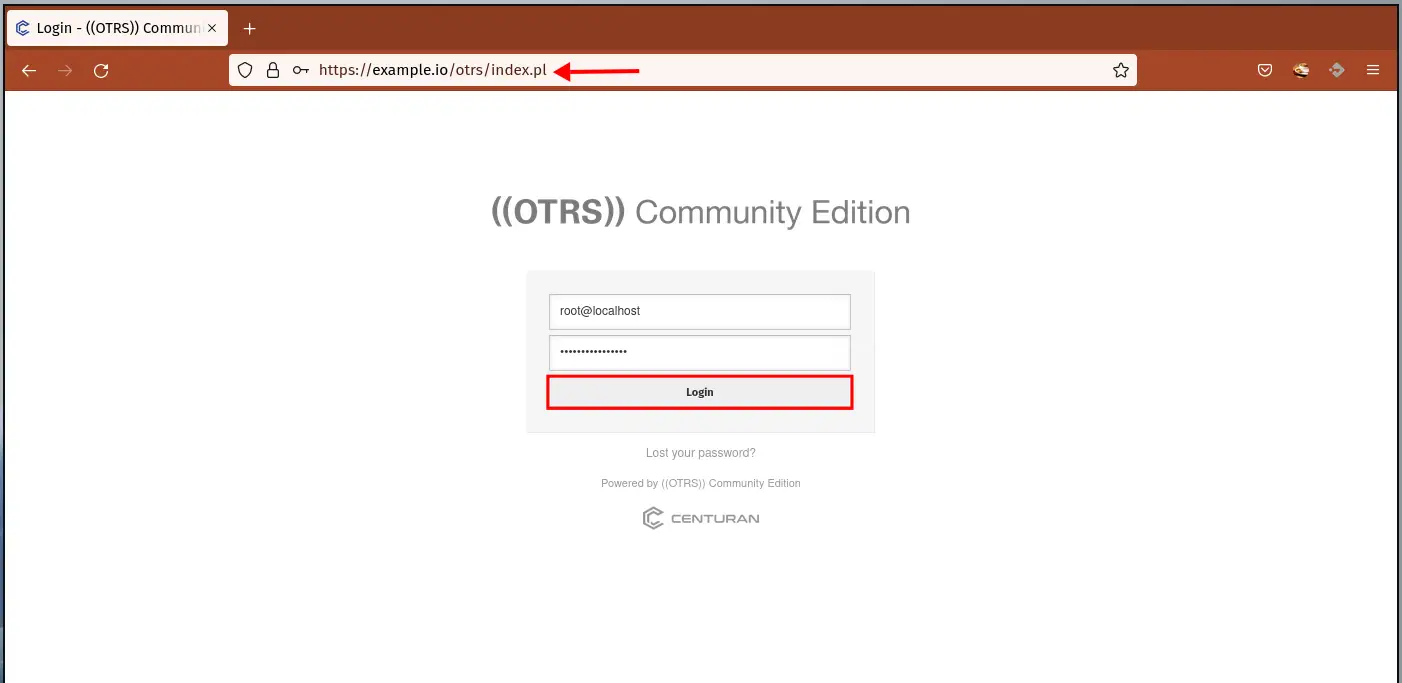Open the Firefox hamburger menu
1402x683 pixels.
1373,71
